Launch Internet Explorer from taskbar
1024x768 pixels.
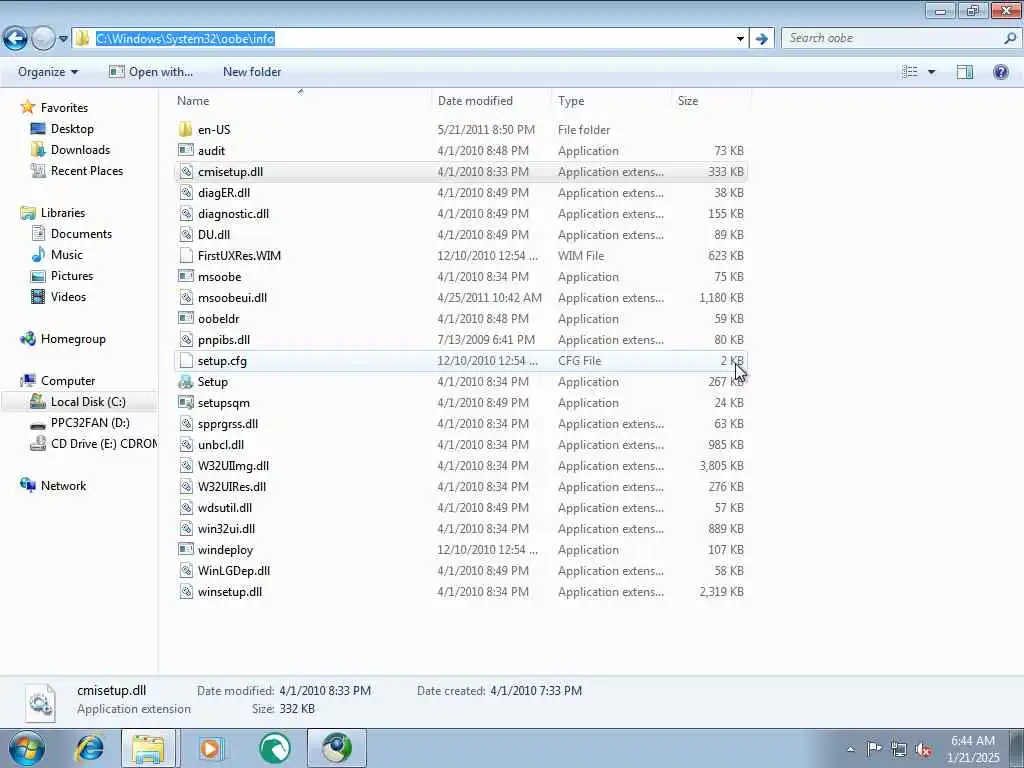pos(89,748)
